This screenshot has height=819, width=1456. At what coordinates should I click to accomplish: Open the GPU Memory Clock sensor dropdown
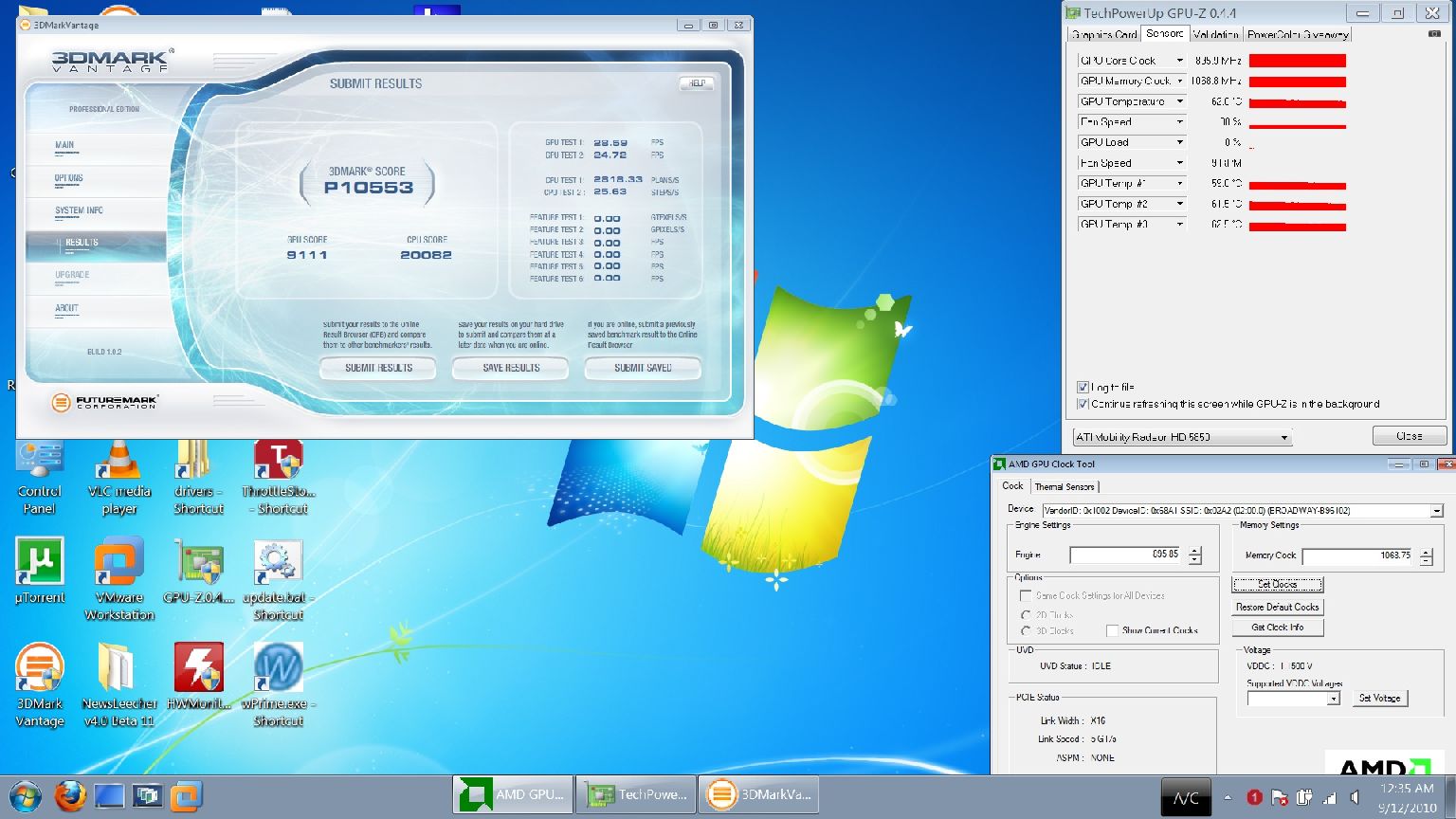(x=1180, y=81)
